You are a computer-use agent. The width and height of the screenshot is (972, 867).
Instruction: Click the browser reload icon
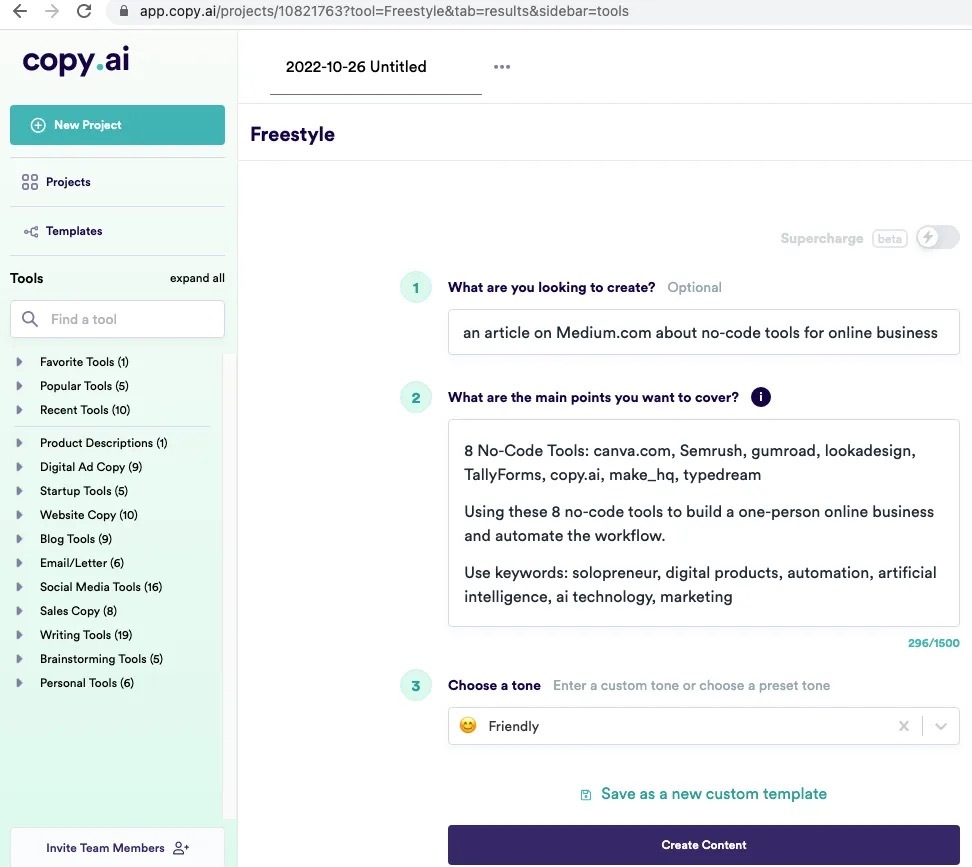coord(84,12)
